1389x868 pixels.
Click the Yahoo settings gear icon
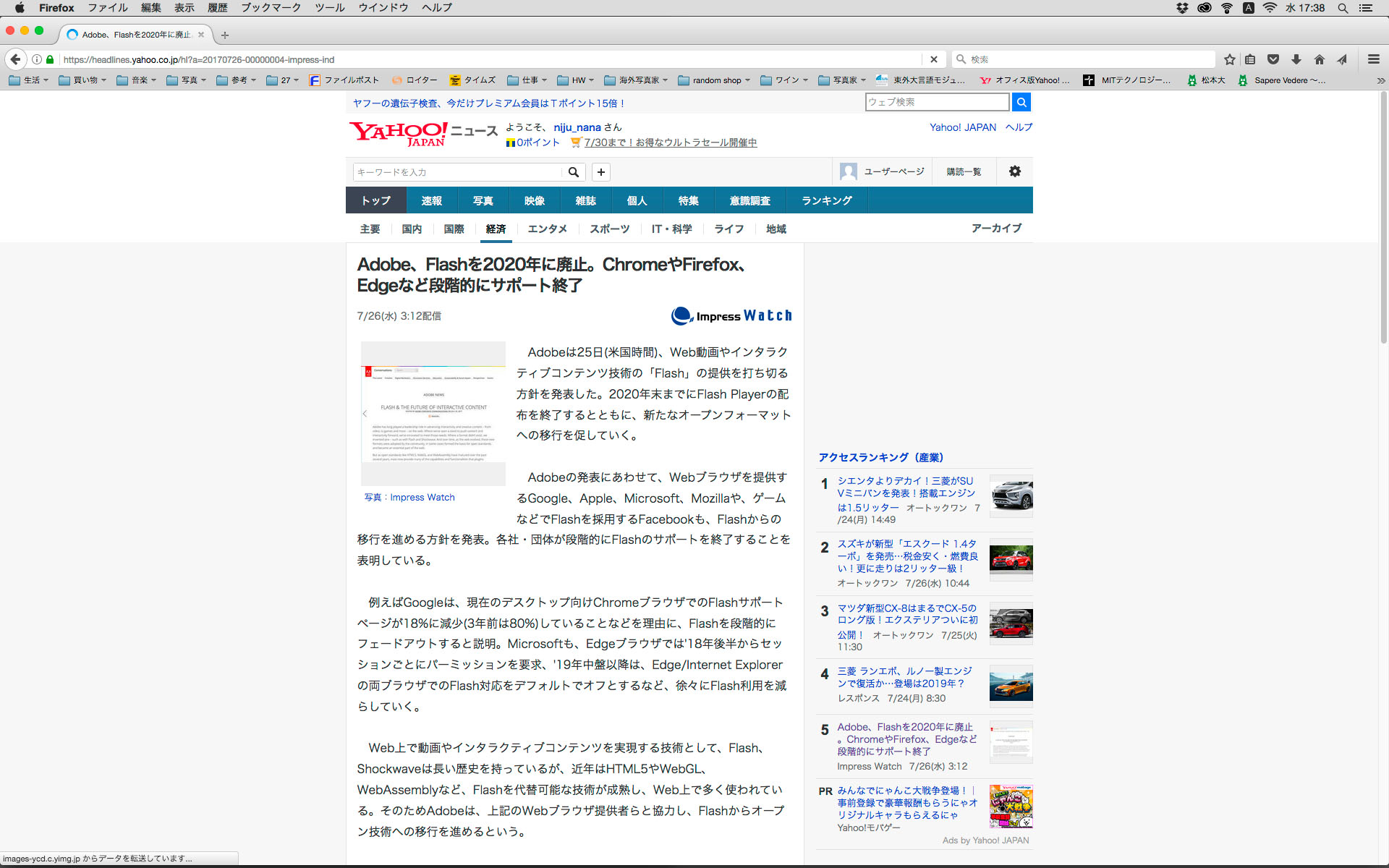tap(1014, 171)
